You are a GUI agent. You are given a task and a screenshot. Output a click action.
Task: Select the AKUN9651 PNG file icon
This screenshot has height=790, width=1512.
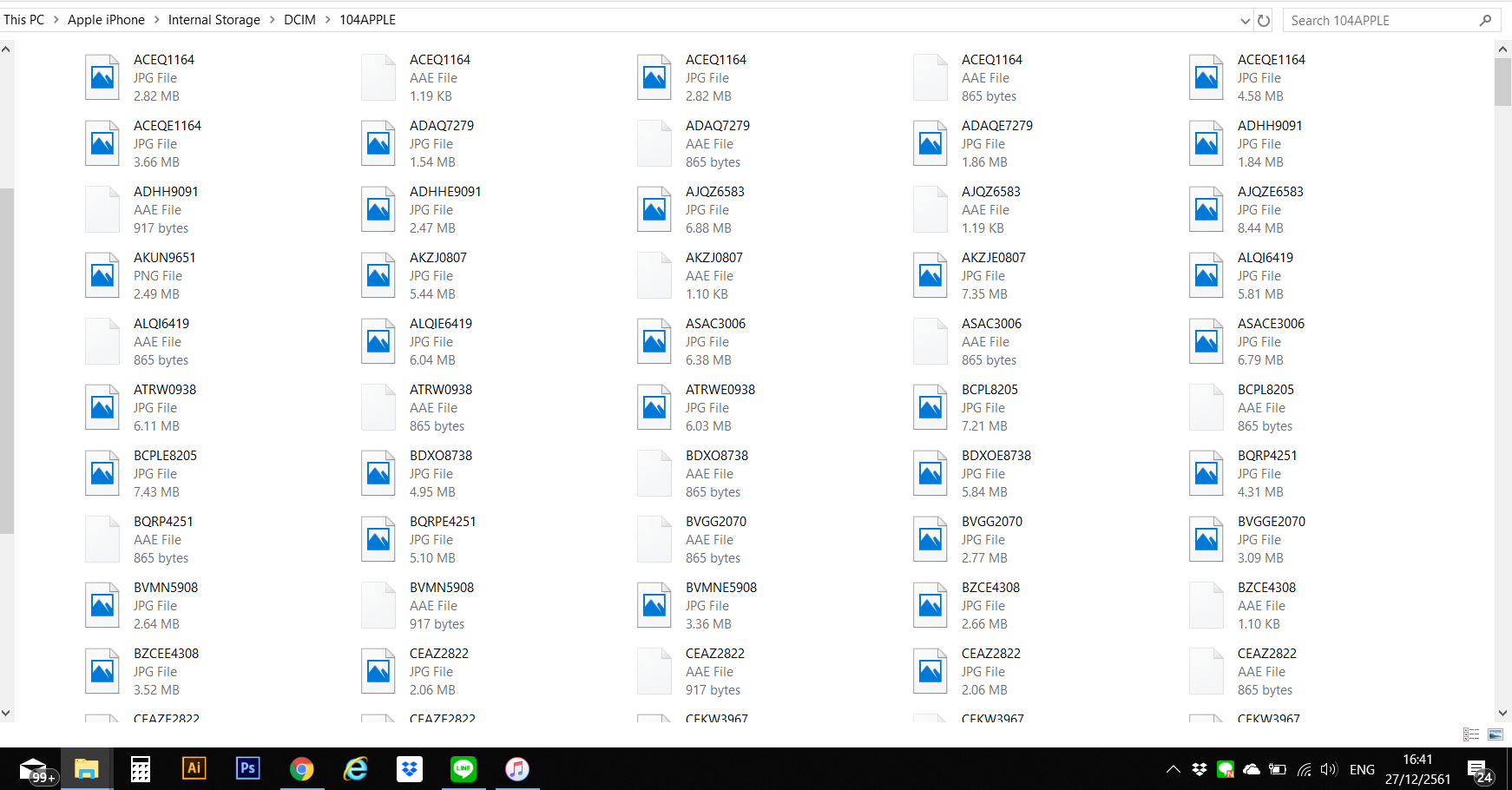pos(102,275)
